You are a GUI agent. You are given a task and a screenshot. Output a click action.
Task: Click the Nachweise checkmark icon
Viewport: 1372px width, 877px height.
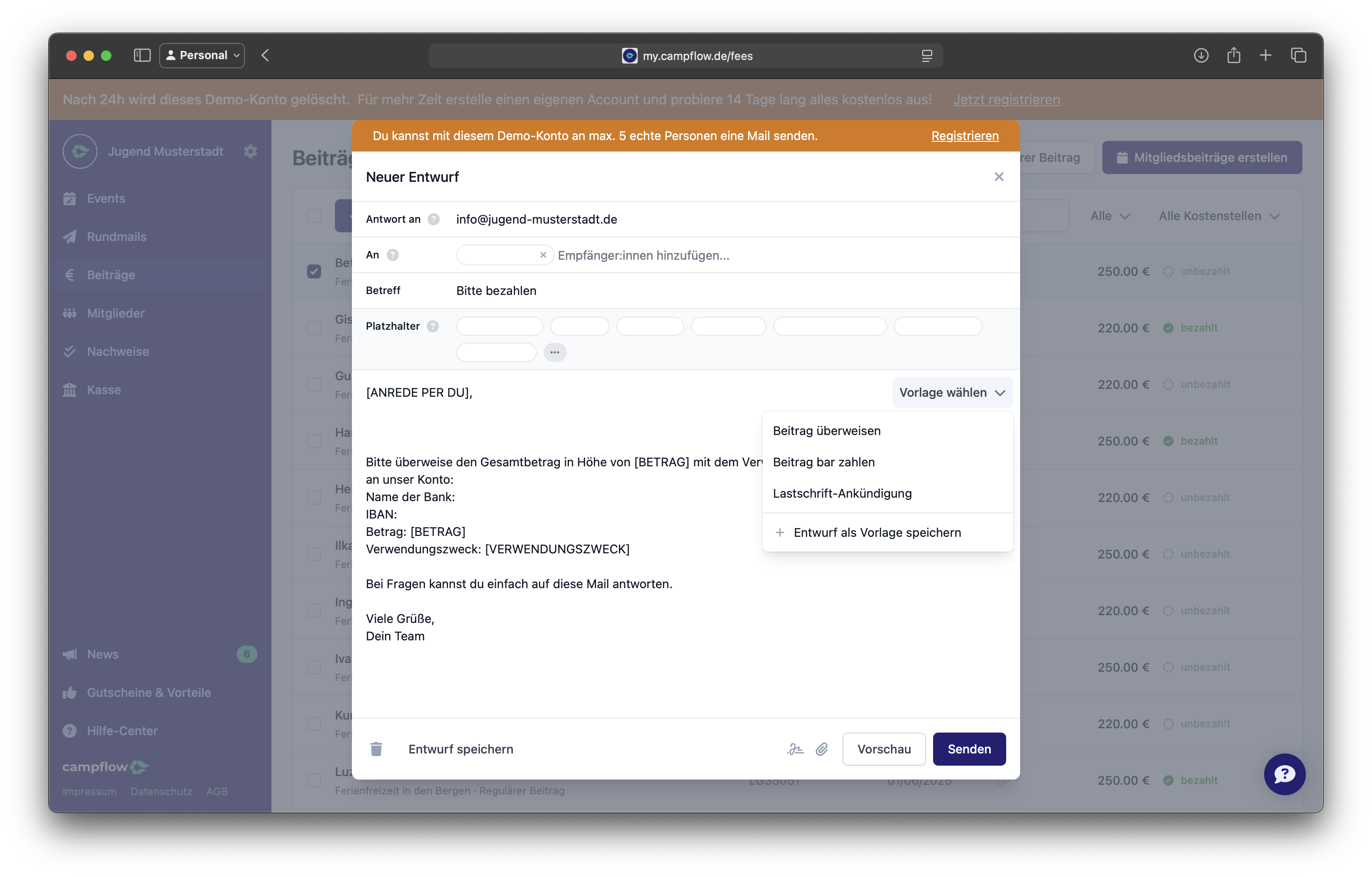(x=70, y=351)
